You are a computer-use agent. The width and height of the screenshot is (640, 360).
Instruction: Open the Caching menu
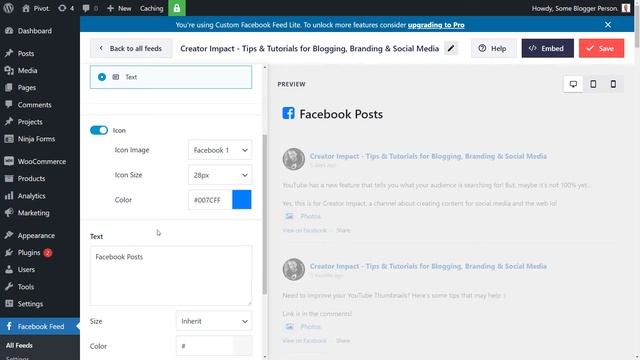point(151,8)
